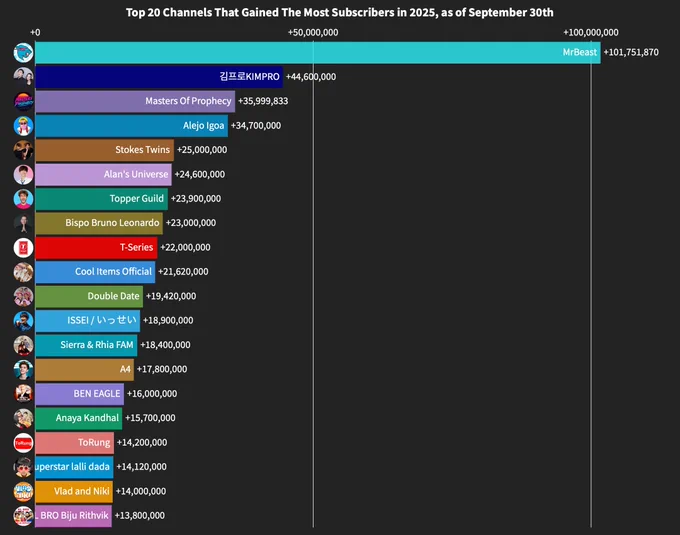
Task: Click the +35,999,833 value
Action: (x=263, y=101)
